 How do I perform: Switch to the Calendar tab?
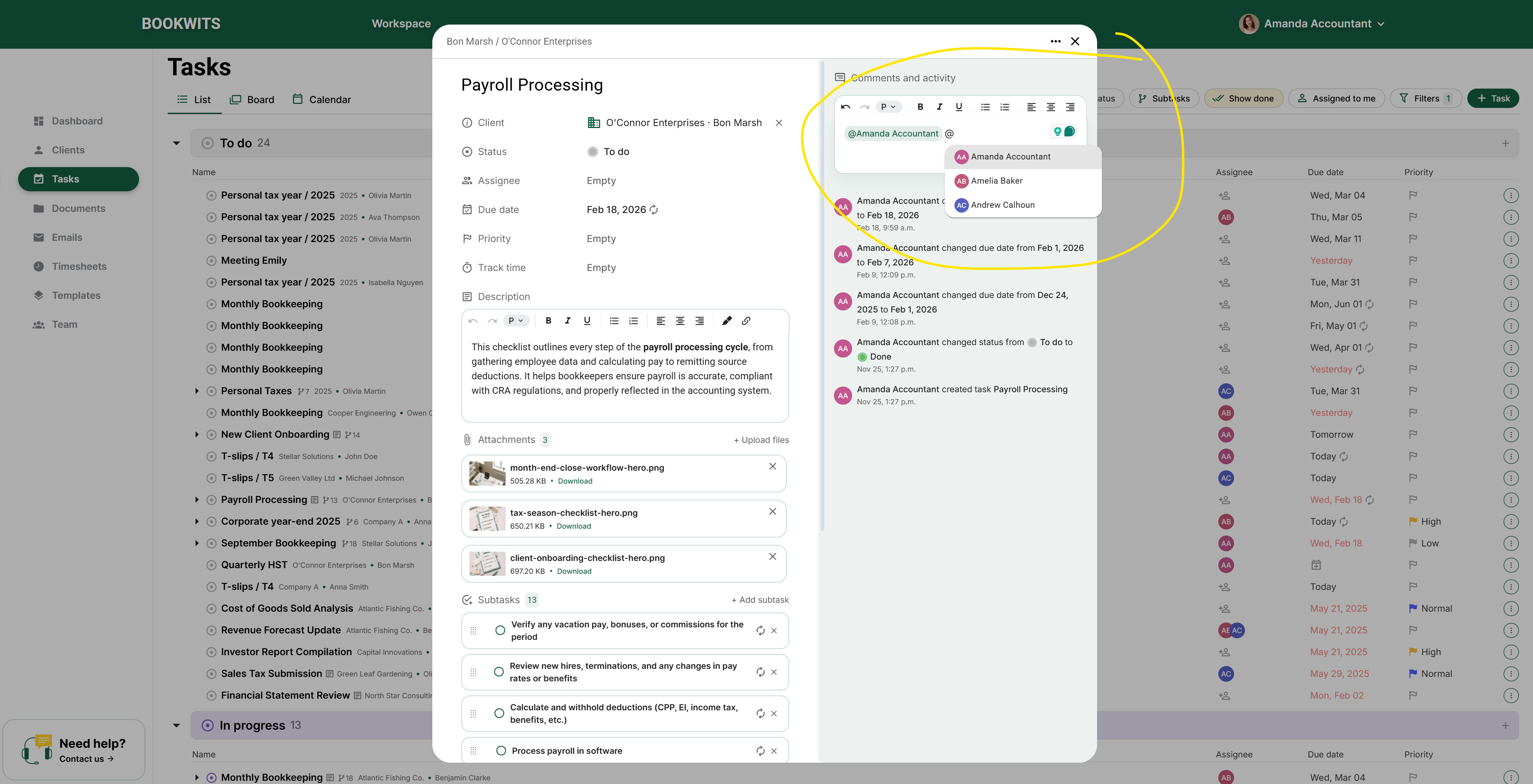pos(322,99)
